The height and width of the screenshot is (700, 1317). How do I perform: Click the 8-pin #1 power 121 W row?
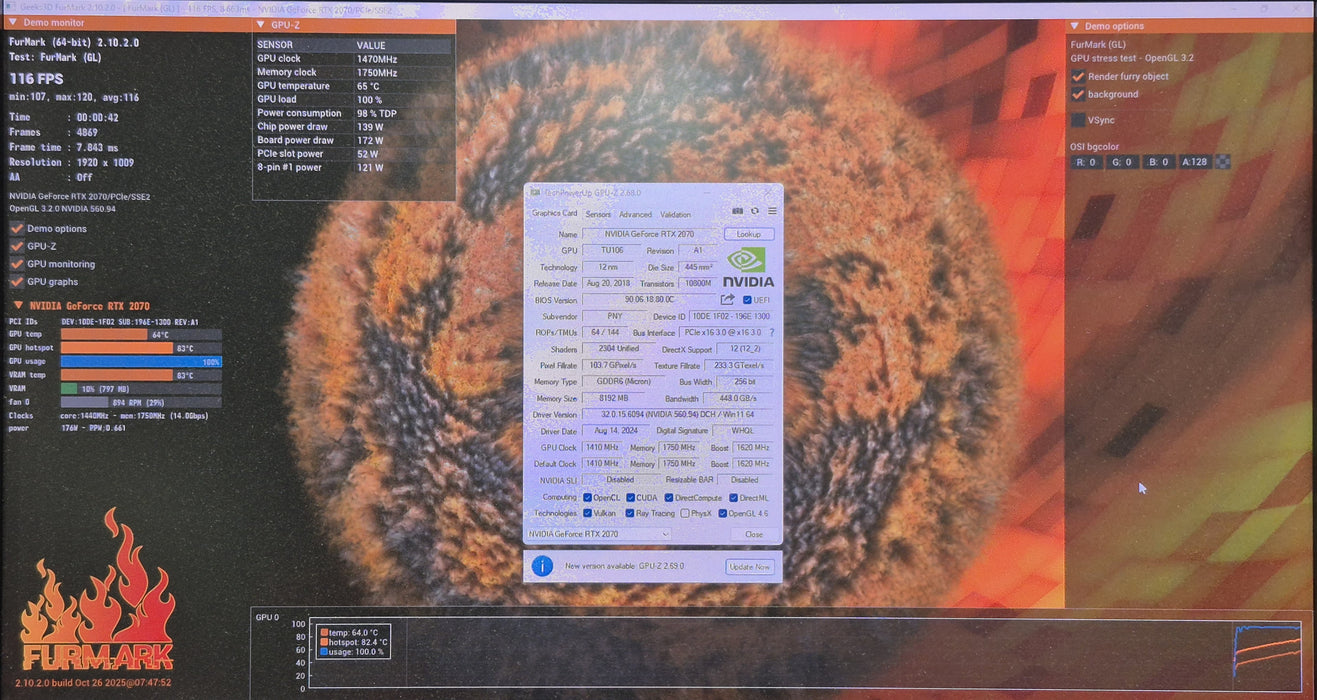pyautogui.click(x=354, y=167)
